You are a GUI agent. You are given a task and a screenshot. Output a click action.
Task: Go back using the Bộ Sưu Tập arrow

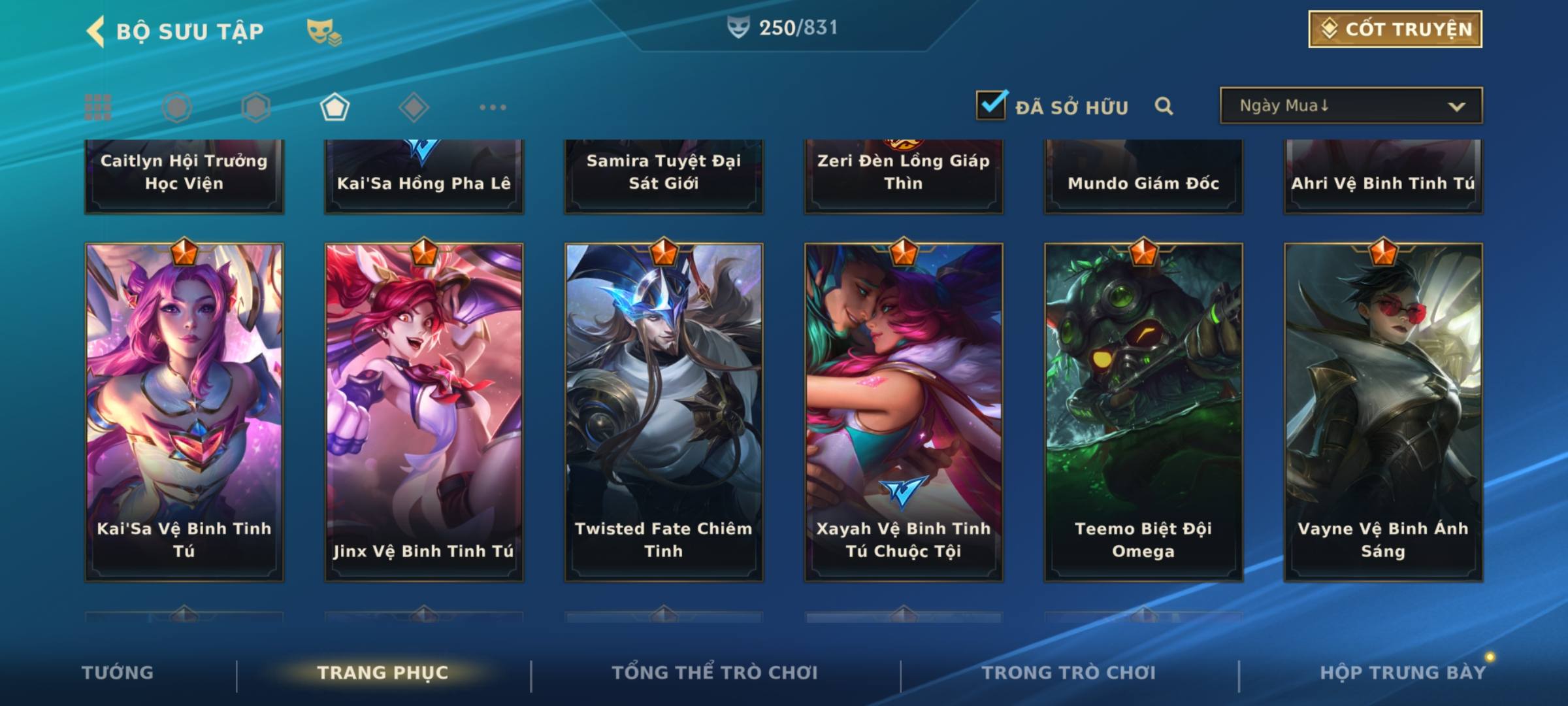[x=95, y=31]
